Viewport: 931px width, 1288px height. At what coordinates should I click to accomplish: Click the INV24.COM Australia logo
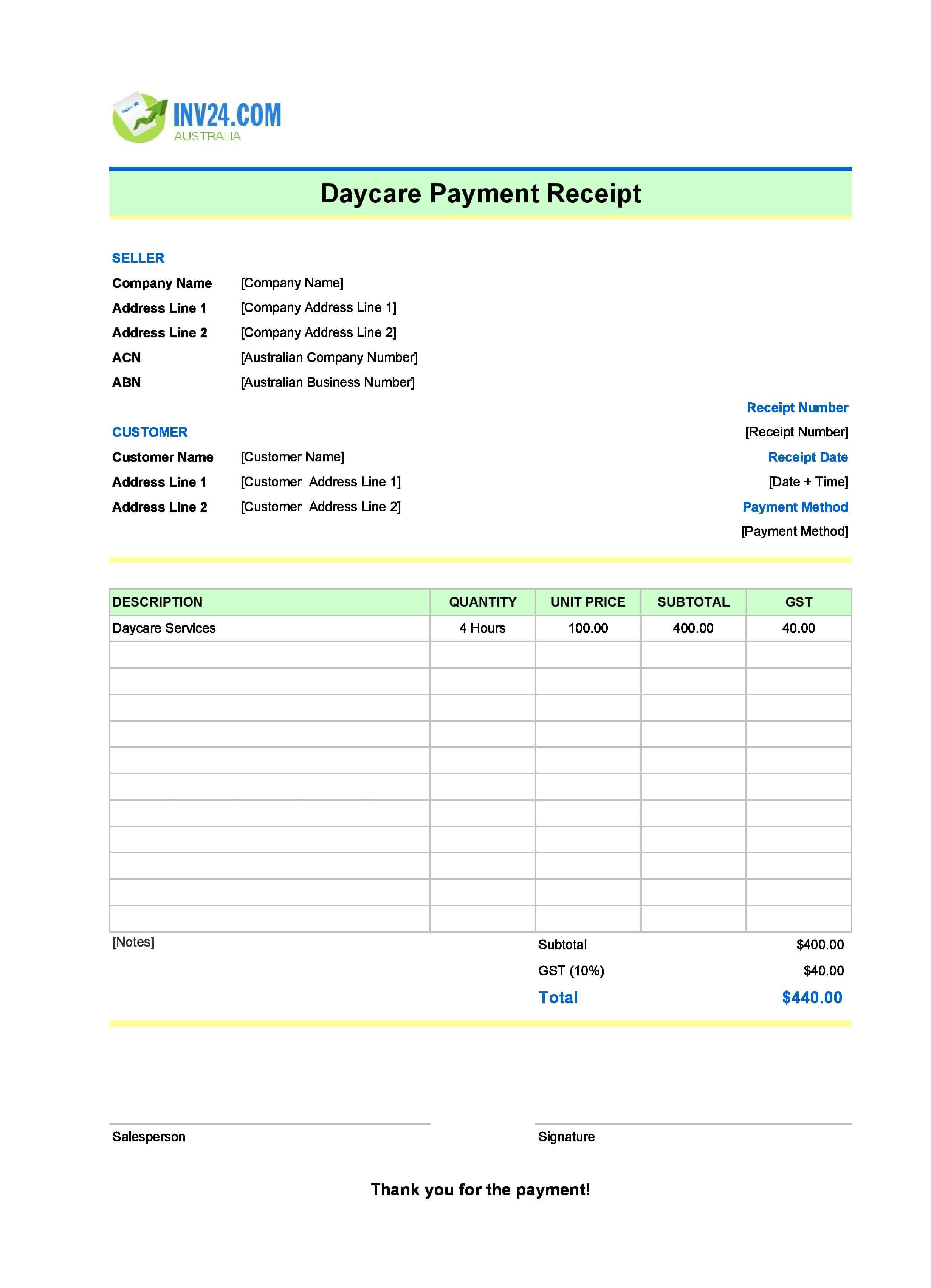pyautogui.click(x=197, y=117)
